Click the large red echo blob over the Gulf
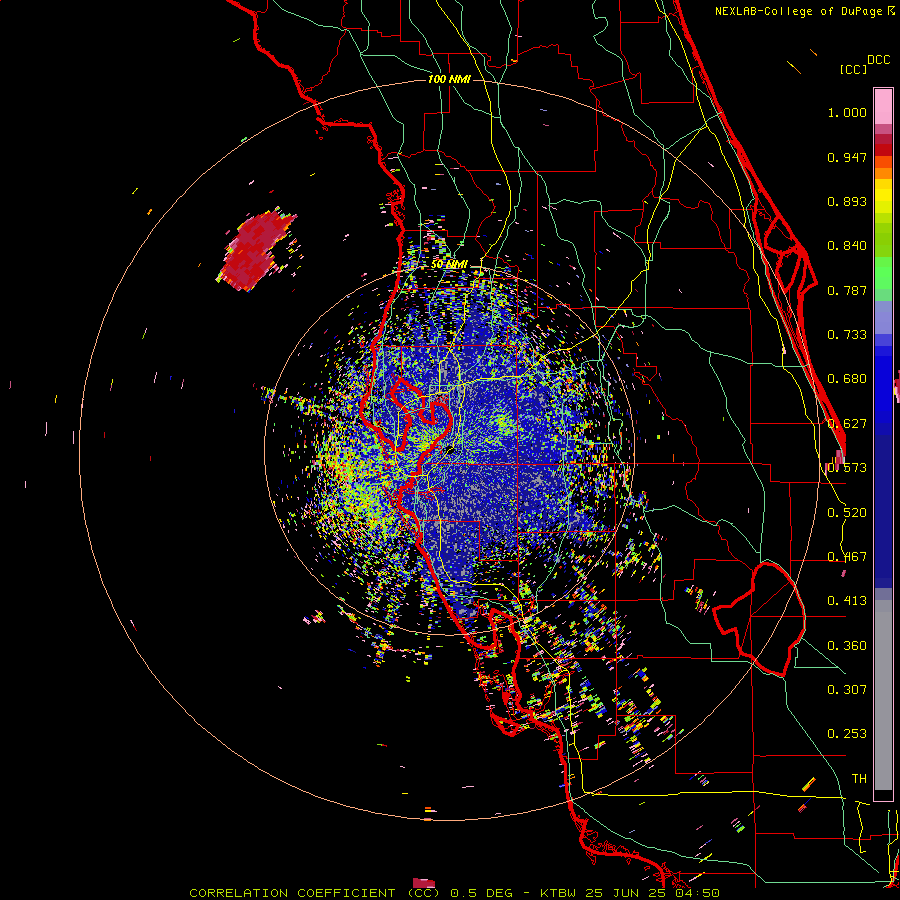 (x=255, y=251)
